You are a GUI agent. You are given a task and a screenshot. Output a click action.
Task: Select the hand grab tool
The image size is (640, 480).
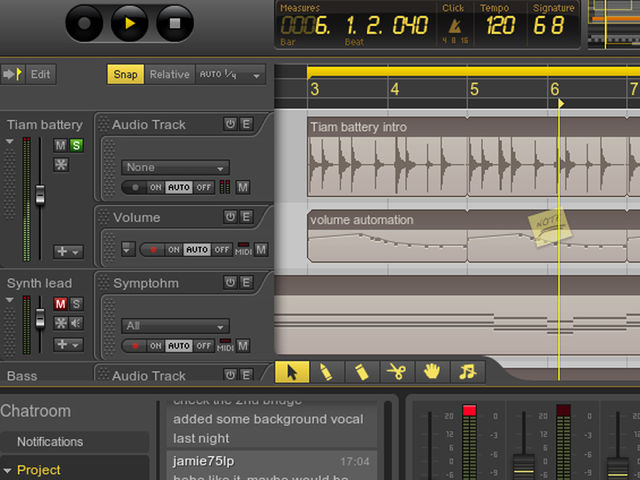(432, 372)
